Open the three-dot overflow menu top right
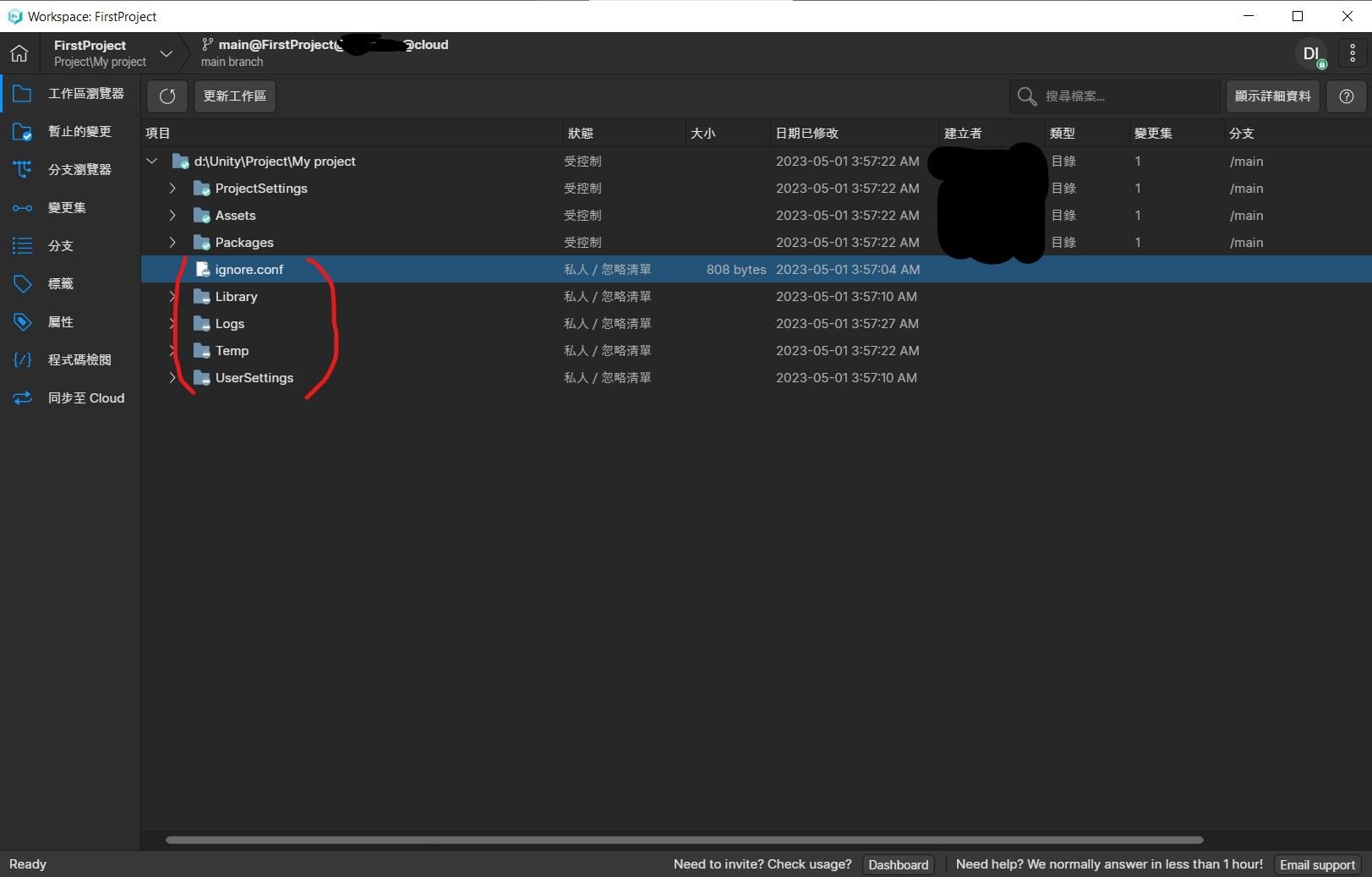 pyautogui.click(x=1352, y=52)
